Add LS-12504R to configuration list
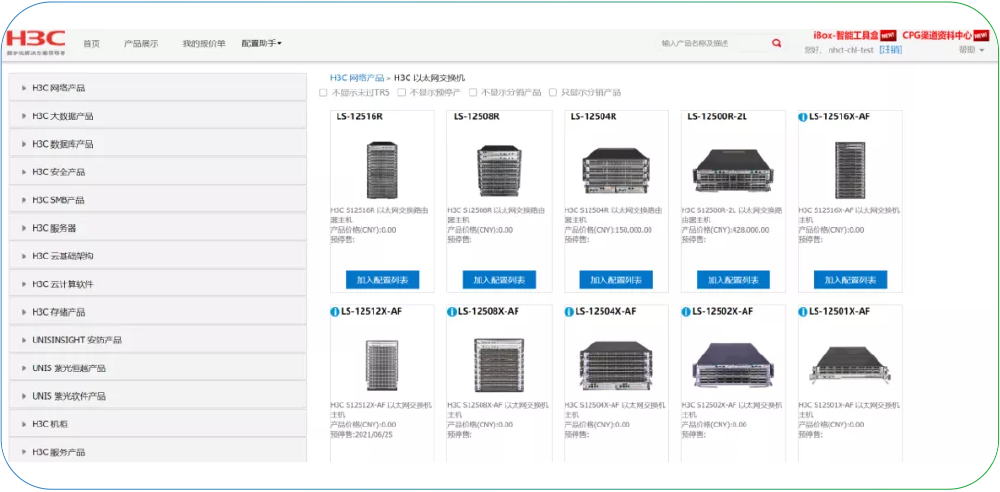This screenshot has width=1000, height=492. coord(616,280)
